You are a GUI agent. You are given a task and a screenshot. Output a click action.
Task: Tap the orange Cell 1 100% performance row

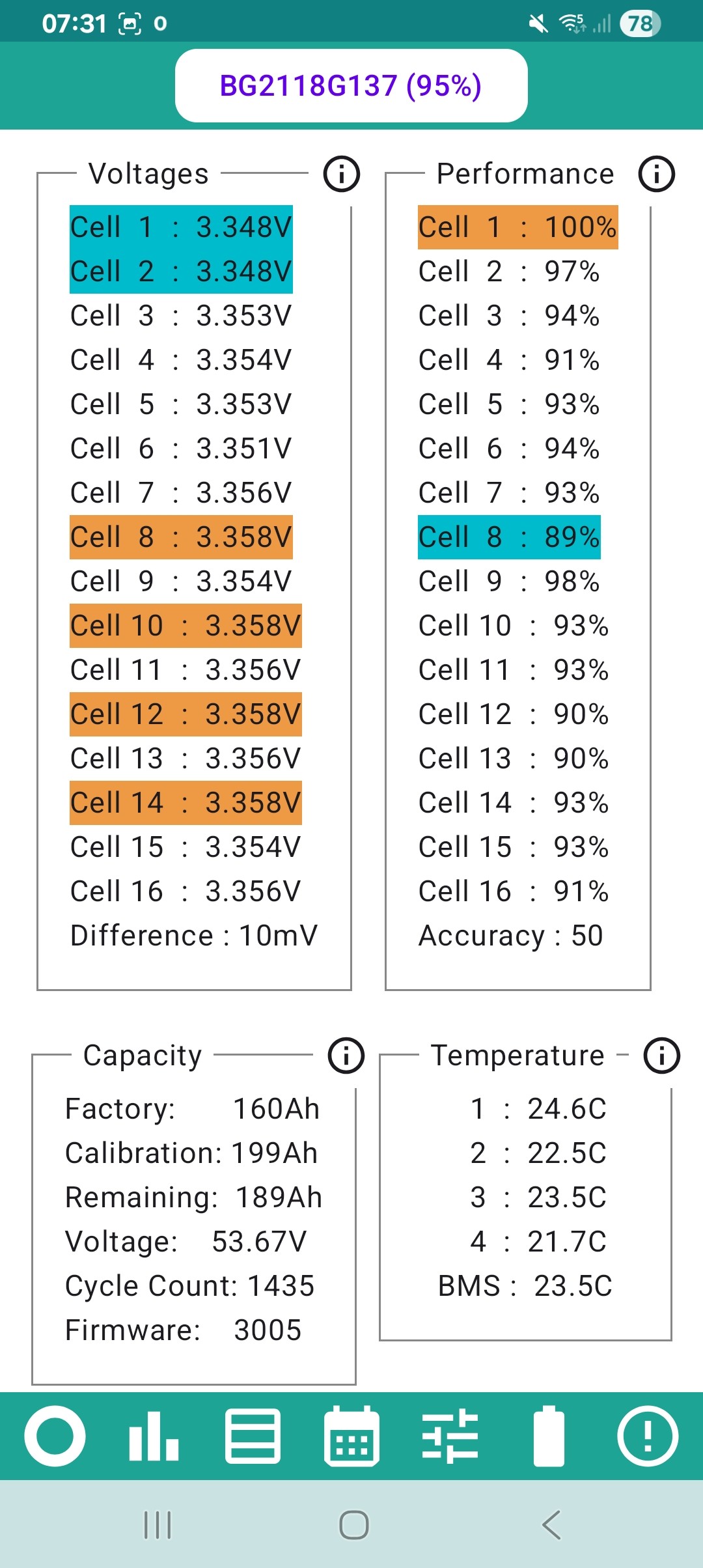[517, 227]
